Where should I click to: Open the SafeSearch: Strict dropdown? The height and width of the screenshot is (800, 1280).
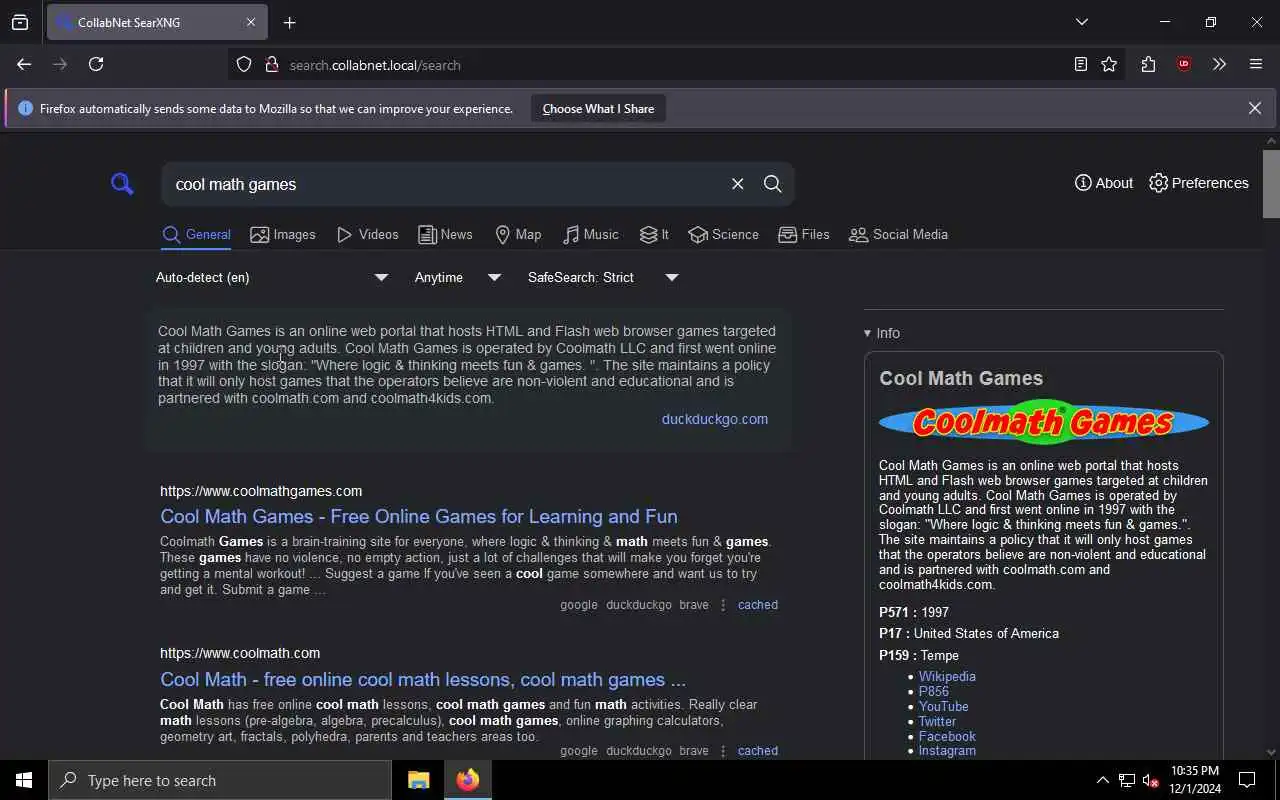click(603, 277)
